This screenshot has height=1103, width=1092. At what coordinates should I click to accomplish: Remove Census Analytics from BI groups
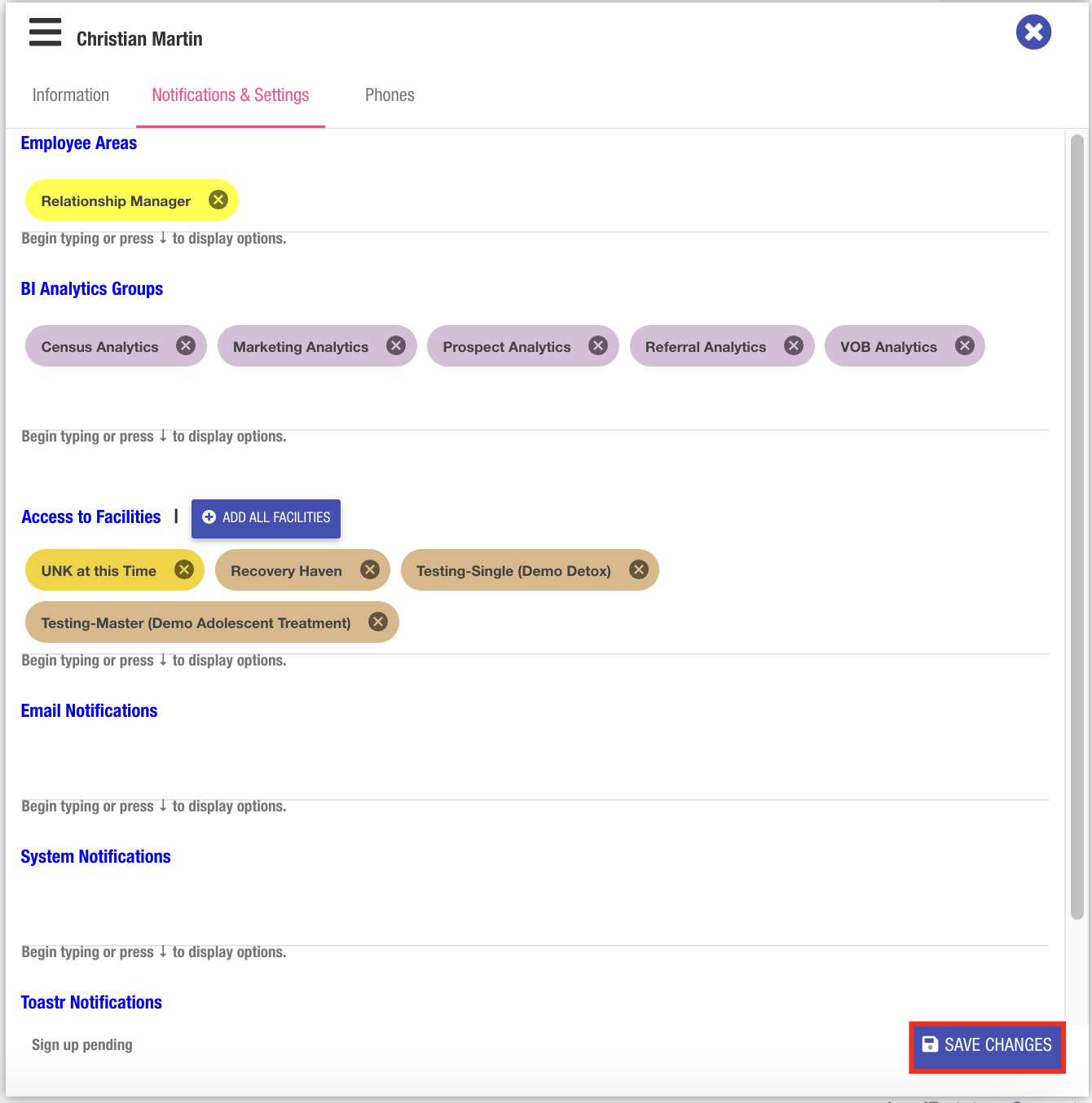pyautogui.click(x=186, y=345)
